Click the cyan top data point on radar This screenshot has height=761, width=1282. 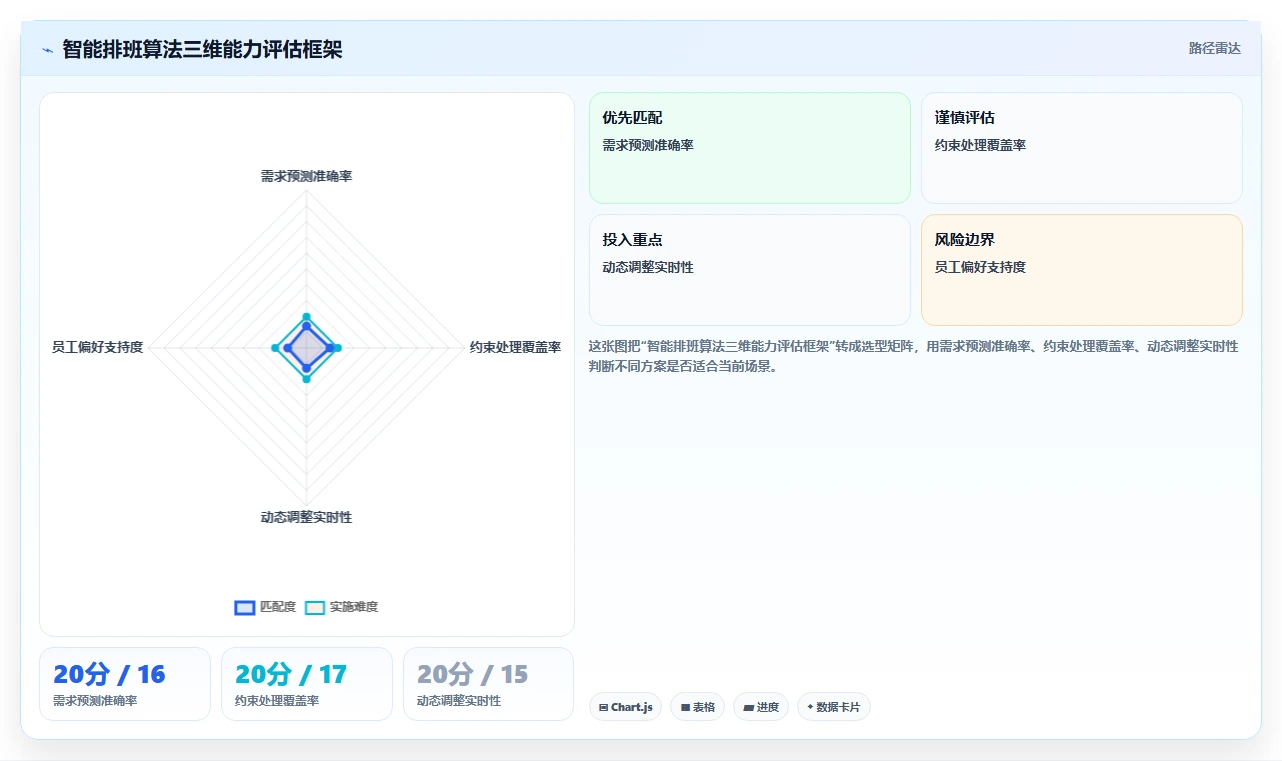pos(307,317)
